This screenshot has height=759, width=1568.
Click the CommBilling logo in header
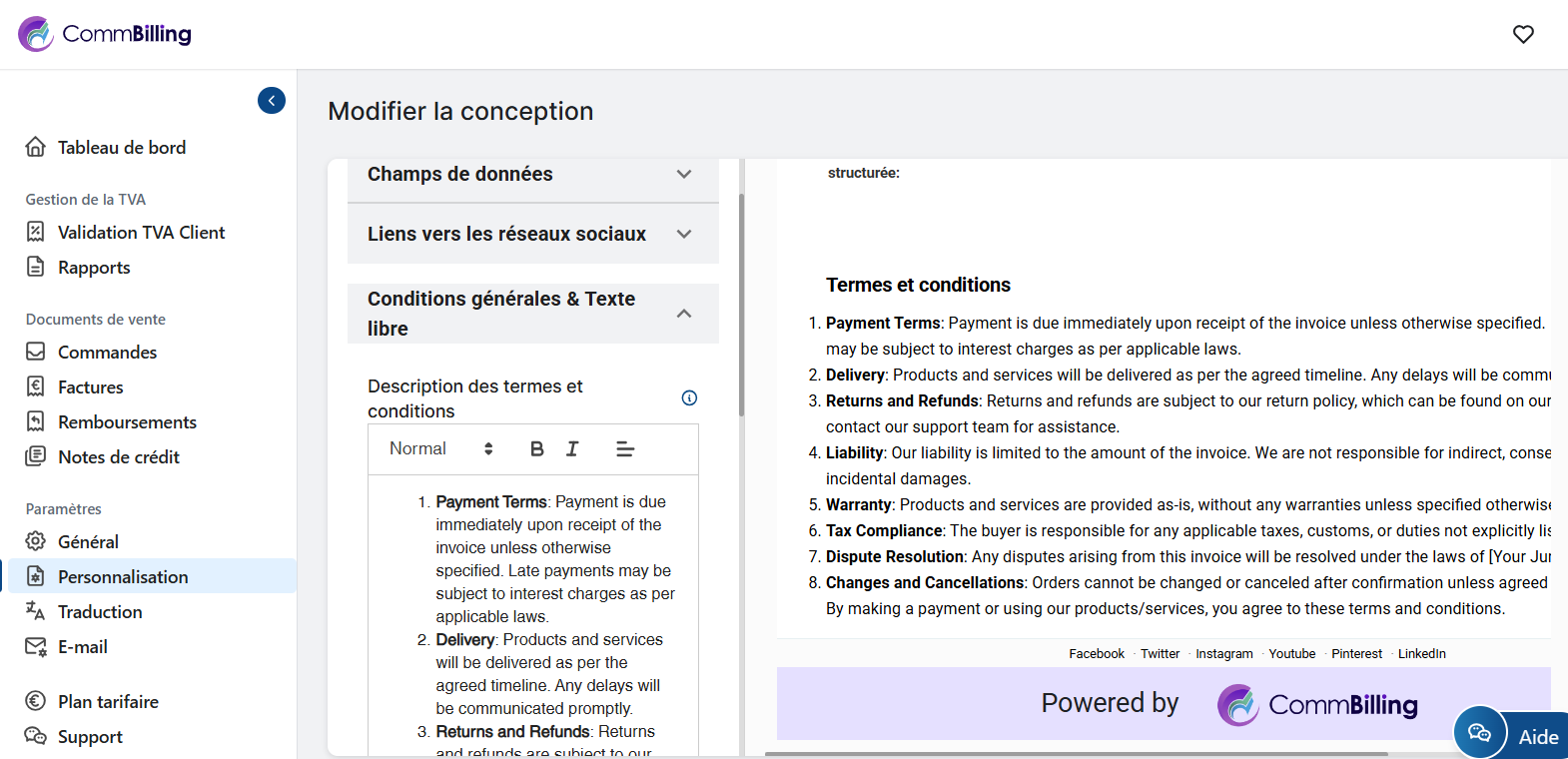[105, 34]
